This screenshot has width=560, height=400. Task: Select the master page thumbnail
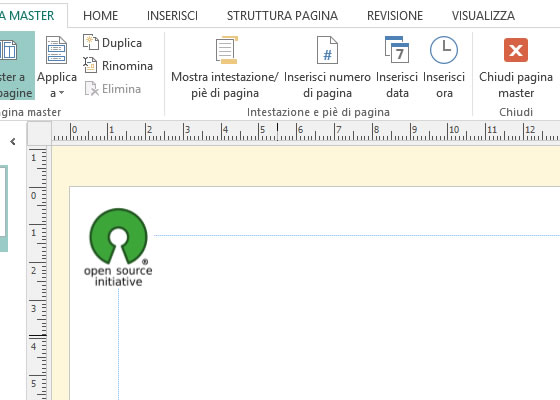pos(3,202)
